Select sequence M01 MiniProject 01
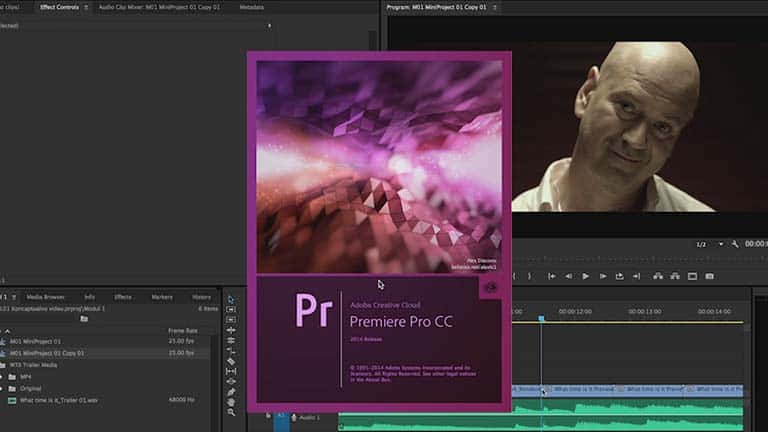Image resolution: width=768 pixels, height=432 pixels. [35, 341]
